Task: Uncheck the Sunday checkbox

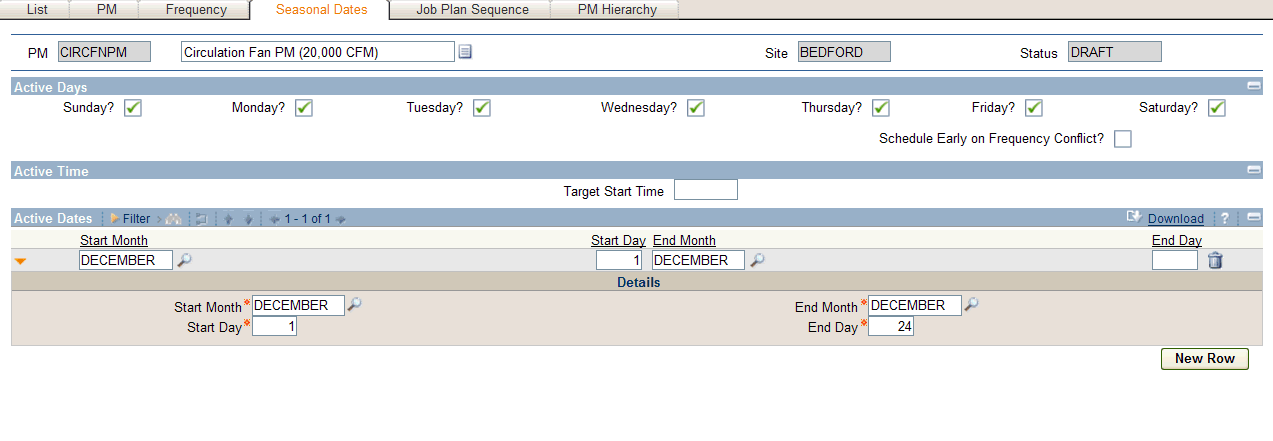Action: 133,108
